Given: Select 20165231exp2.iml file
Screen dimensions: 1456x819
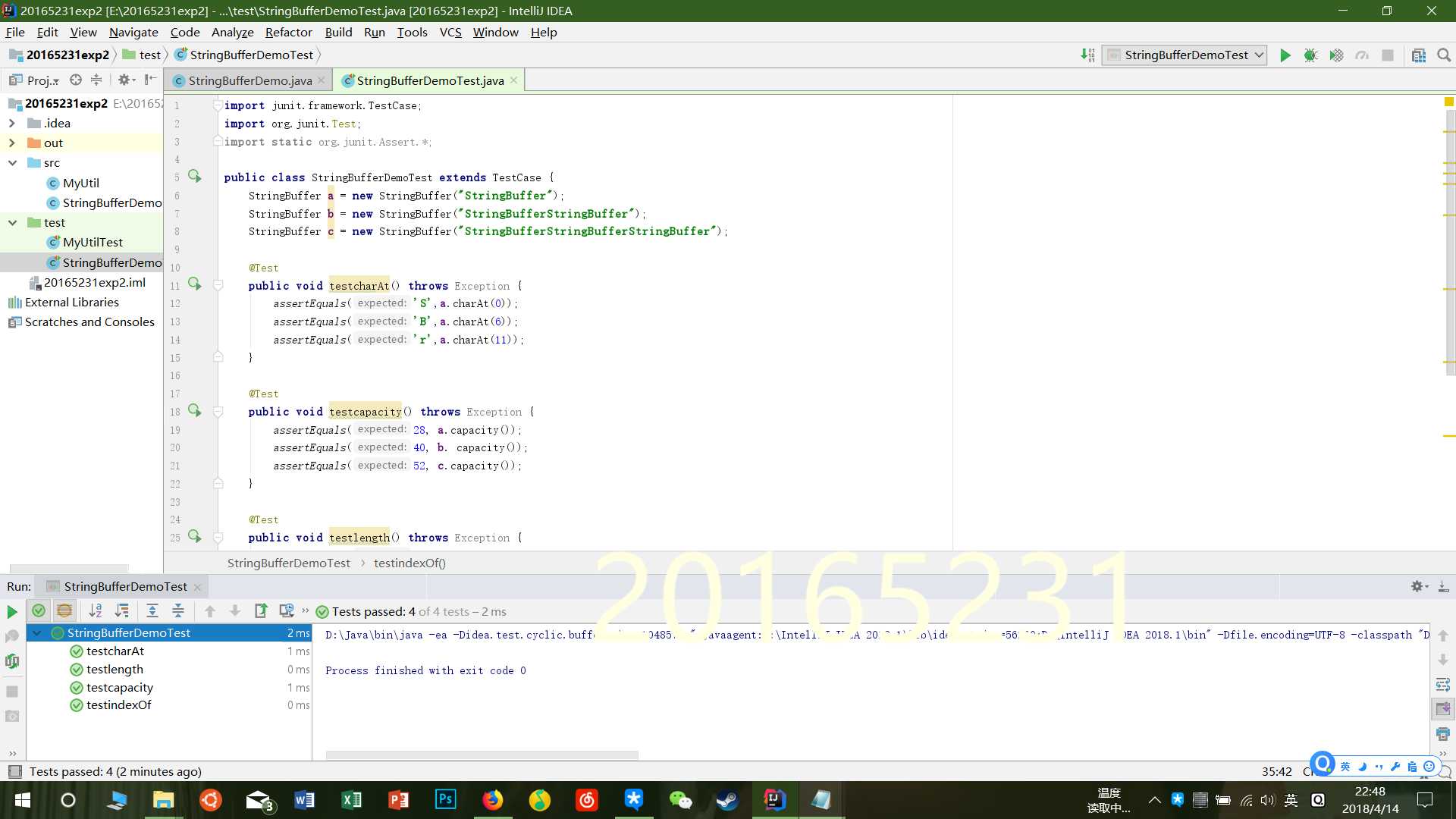Looking at the screenshot, I should [87, 282].
